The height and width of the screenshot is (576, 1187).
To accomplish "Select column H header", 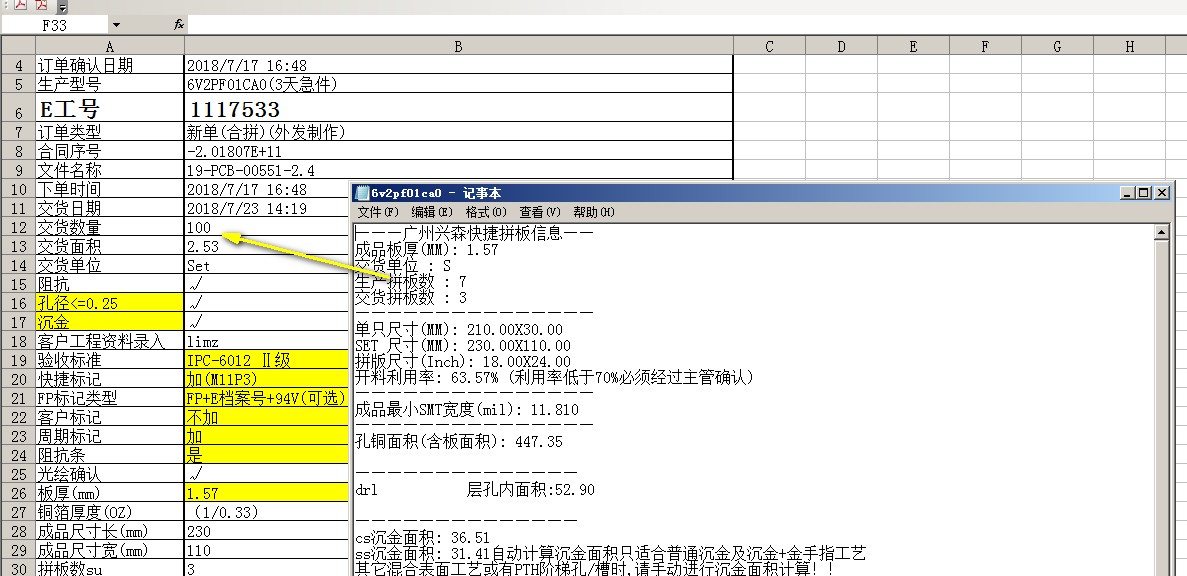I will (1129, 46).
